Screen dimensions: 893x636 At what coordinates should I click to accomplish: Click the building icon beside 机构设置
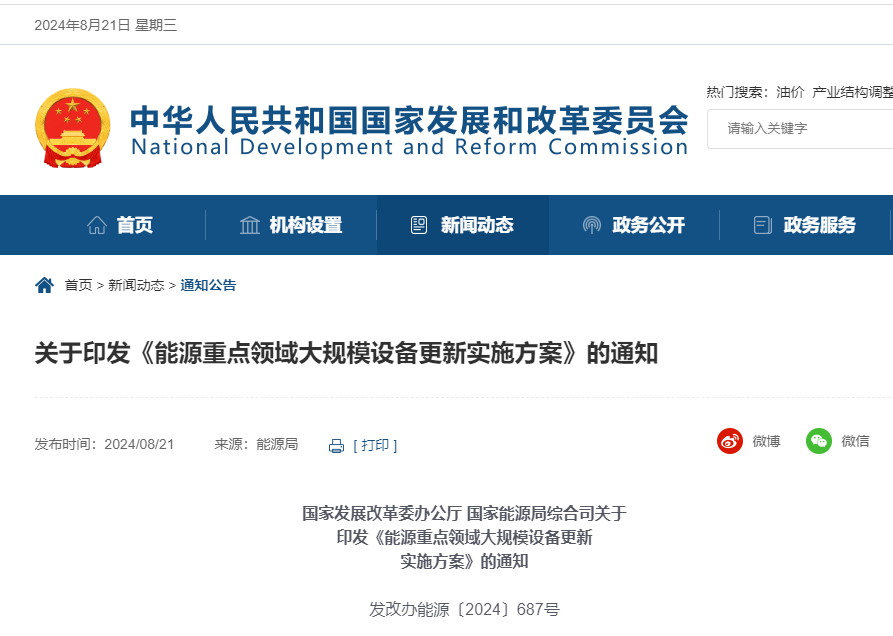tap(249, 225)
